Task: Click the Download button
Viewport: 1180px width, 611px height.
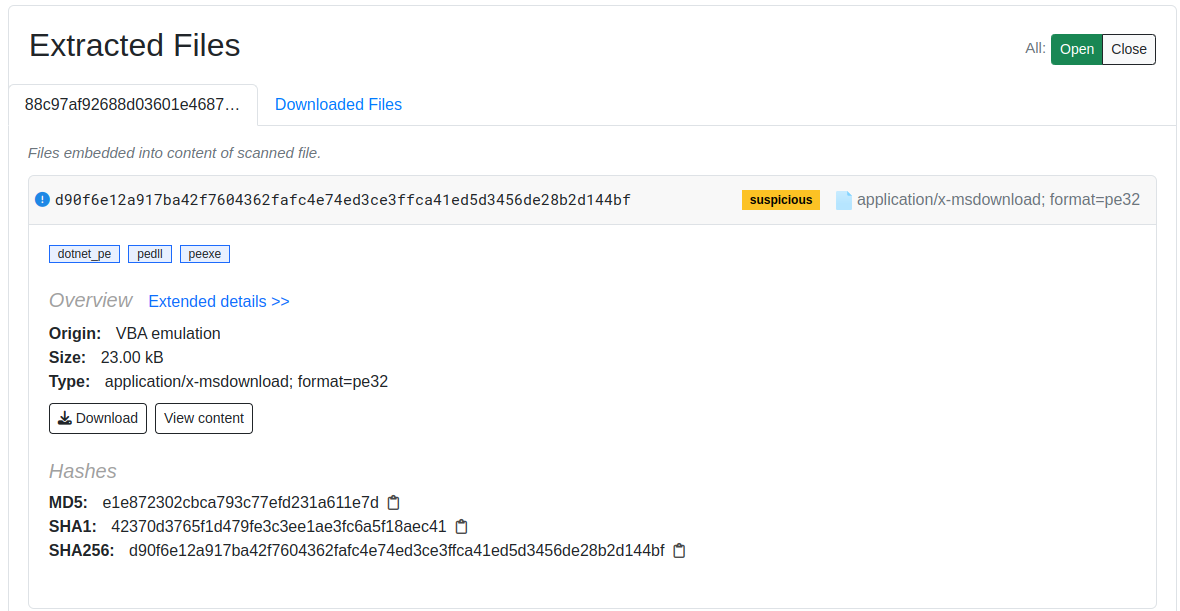Action: click(x=98, y=418)
